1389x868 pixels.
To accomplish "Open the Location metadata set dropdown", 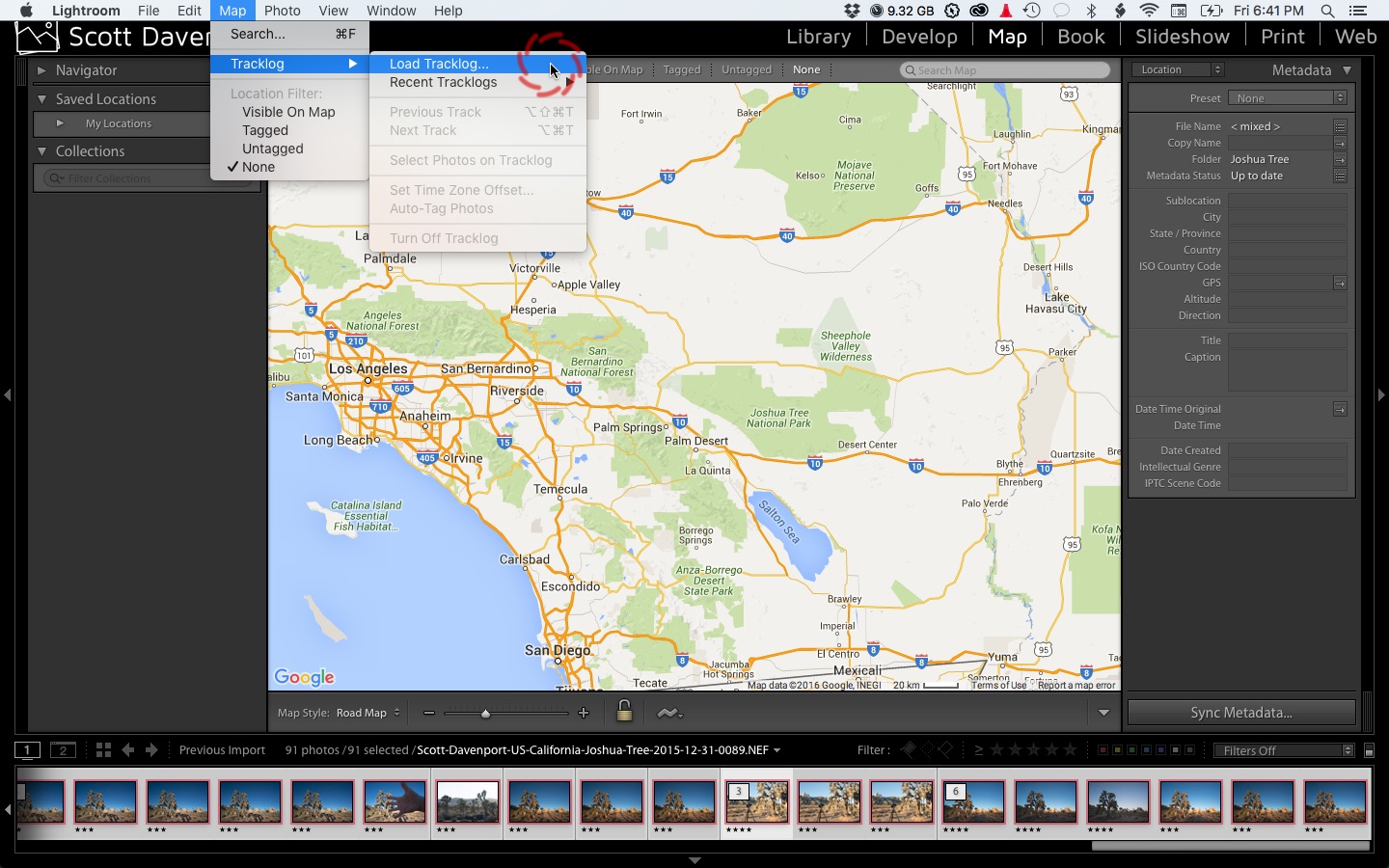I will point(1180,69).
